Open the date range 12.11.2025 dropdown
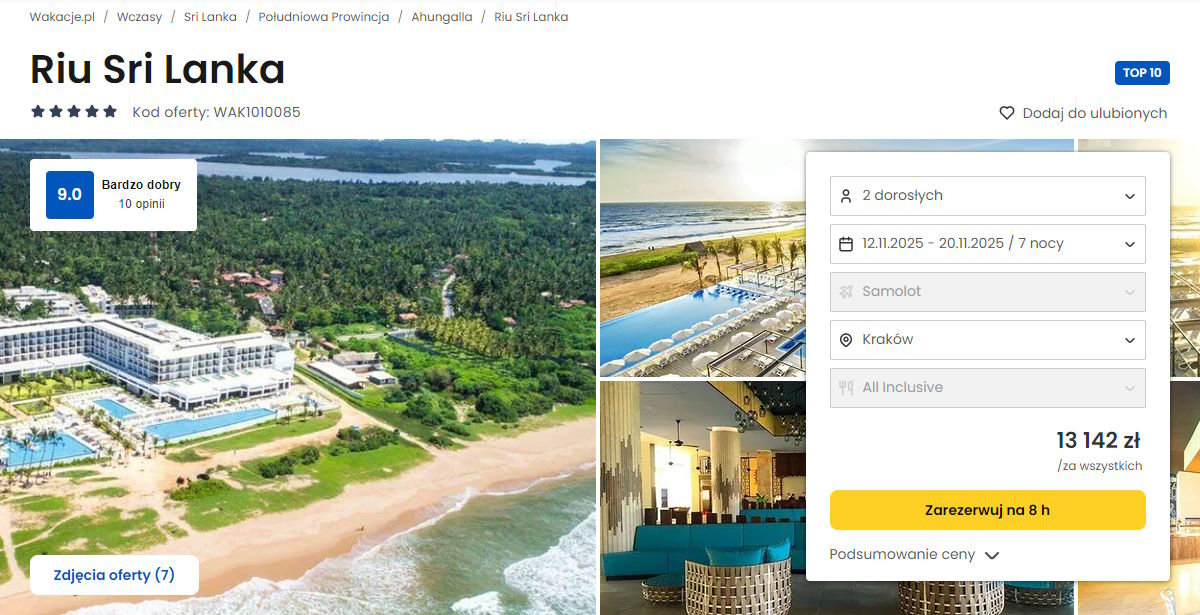This screenshot has height=615, width=1200. tap(988, 244)
